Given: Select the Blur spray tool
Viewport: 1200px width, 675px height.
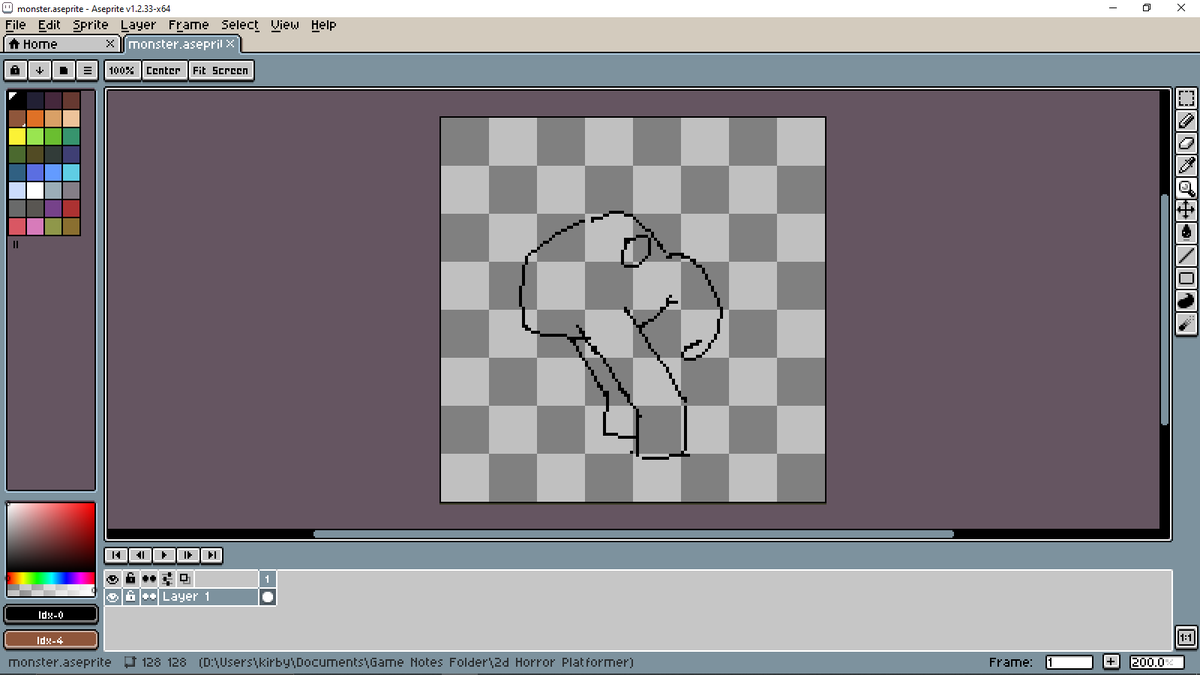Looking at the screenshot, I should click(1186, 323).
